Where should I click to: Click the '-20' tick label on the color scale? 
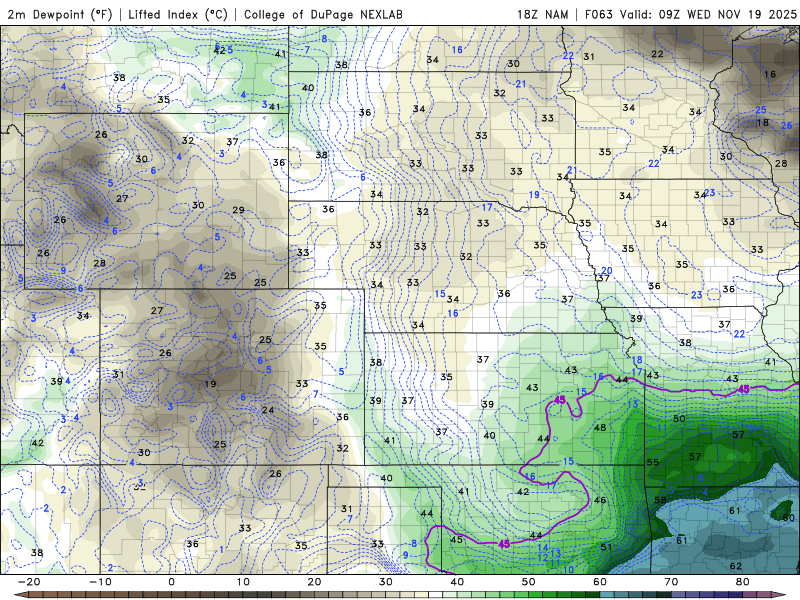point(29,582)
